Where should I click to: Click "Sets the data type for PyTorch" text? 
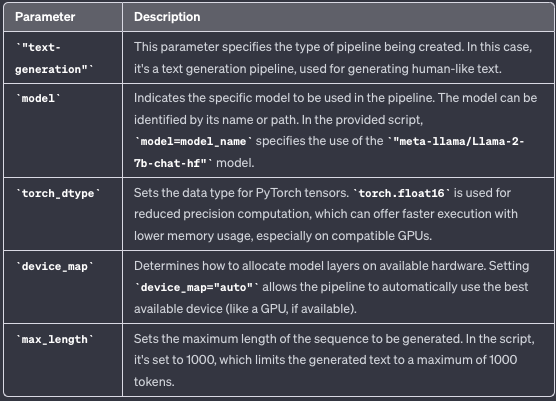click(x=241, y=193)
